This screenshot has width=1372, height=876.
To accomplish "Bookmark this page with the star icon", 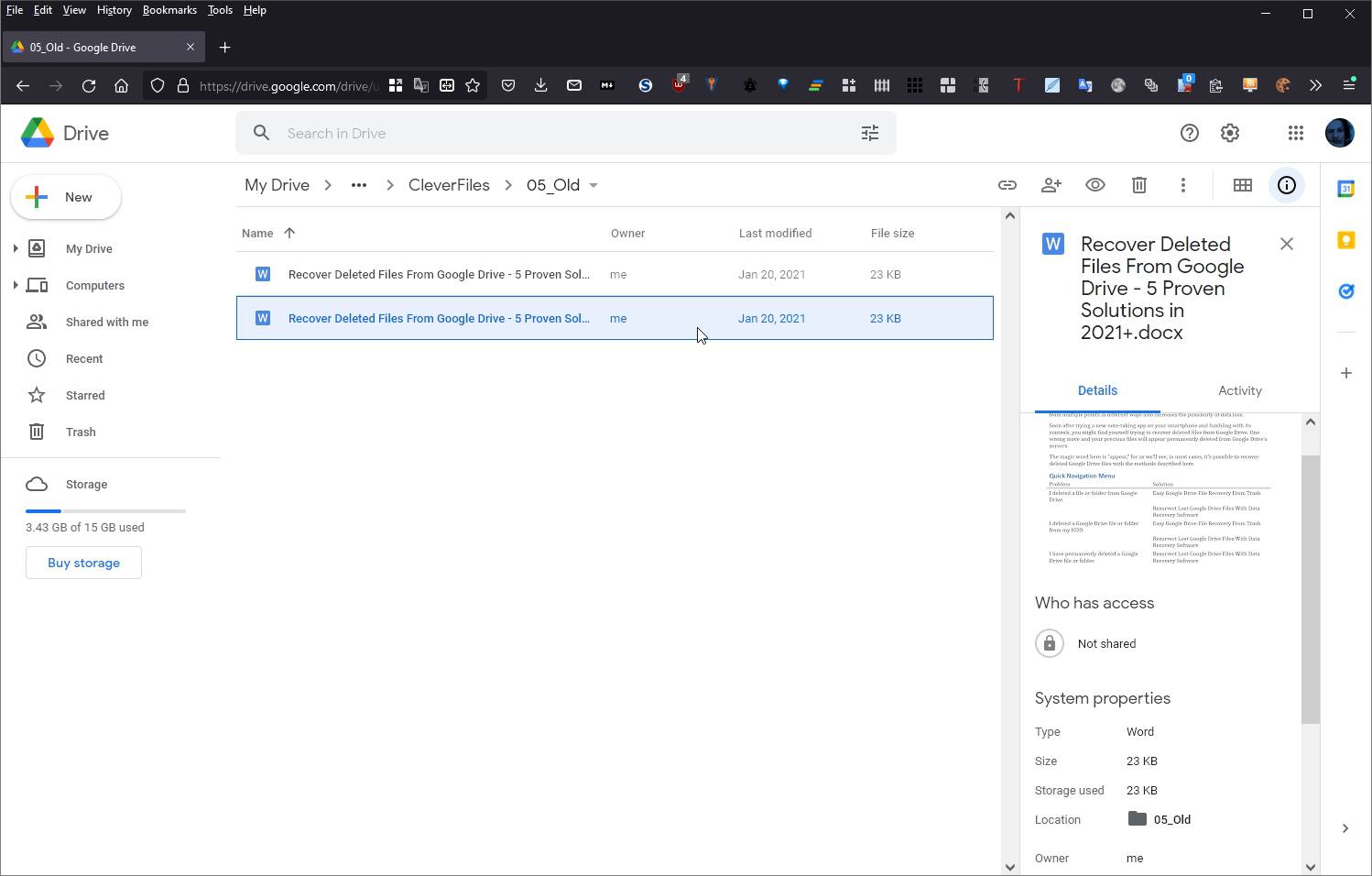I will [x=473, y=85].
